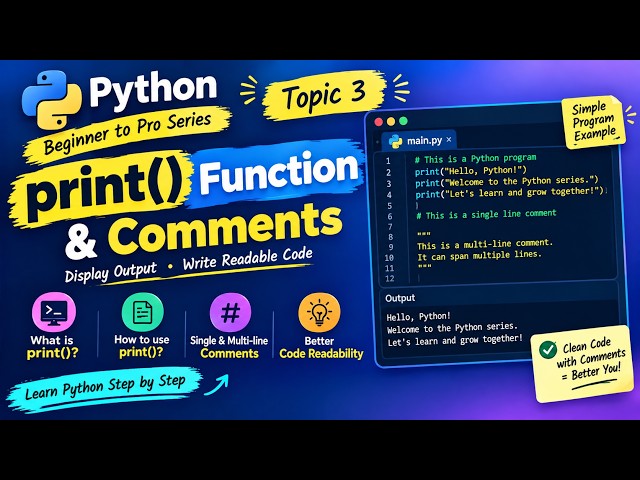
Task: Click the purple hash symbol icon
Action: point(230,313)
